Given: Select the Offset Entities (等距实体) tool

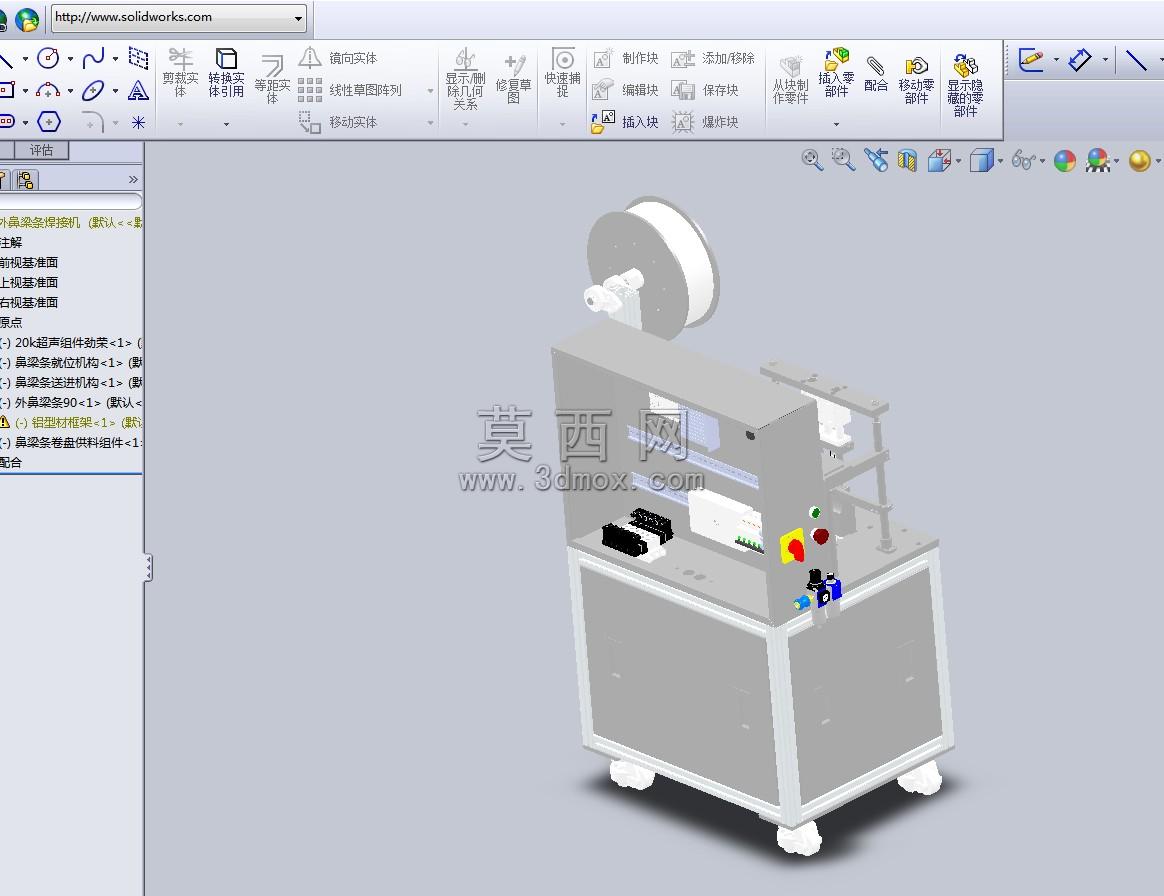Looking at the screenshot, I should click(x=272, y=78).
